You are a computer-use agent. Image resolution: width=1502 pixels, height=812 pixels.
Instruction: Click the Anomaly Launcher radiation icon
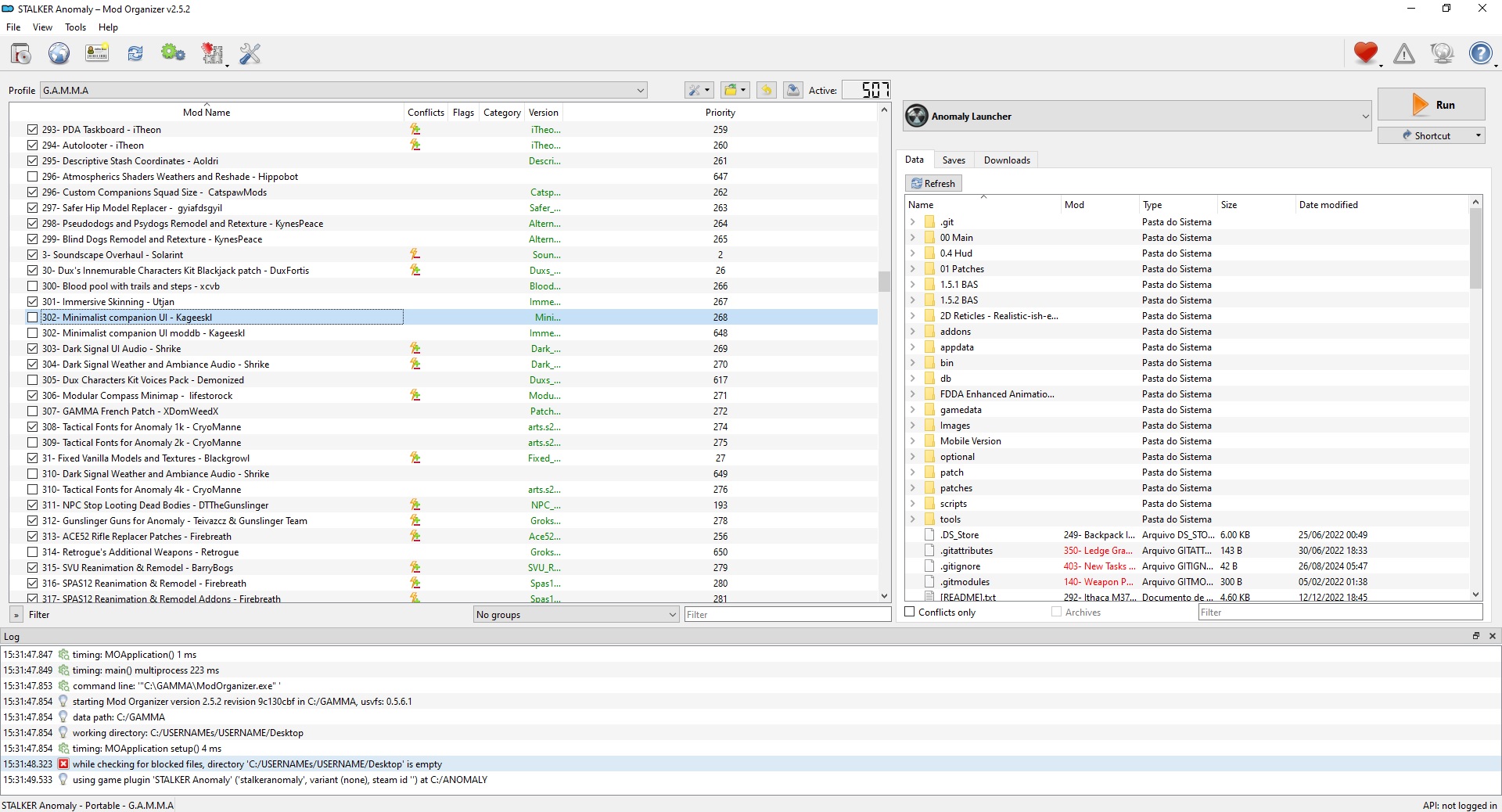(917, 116)
